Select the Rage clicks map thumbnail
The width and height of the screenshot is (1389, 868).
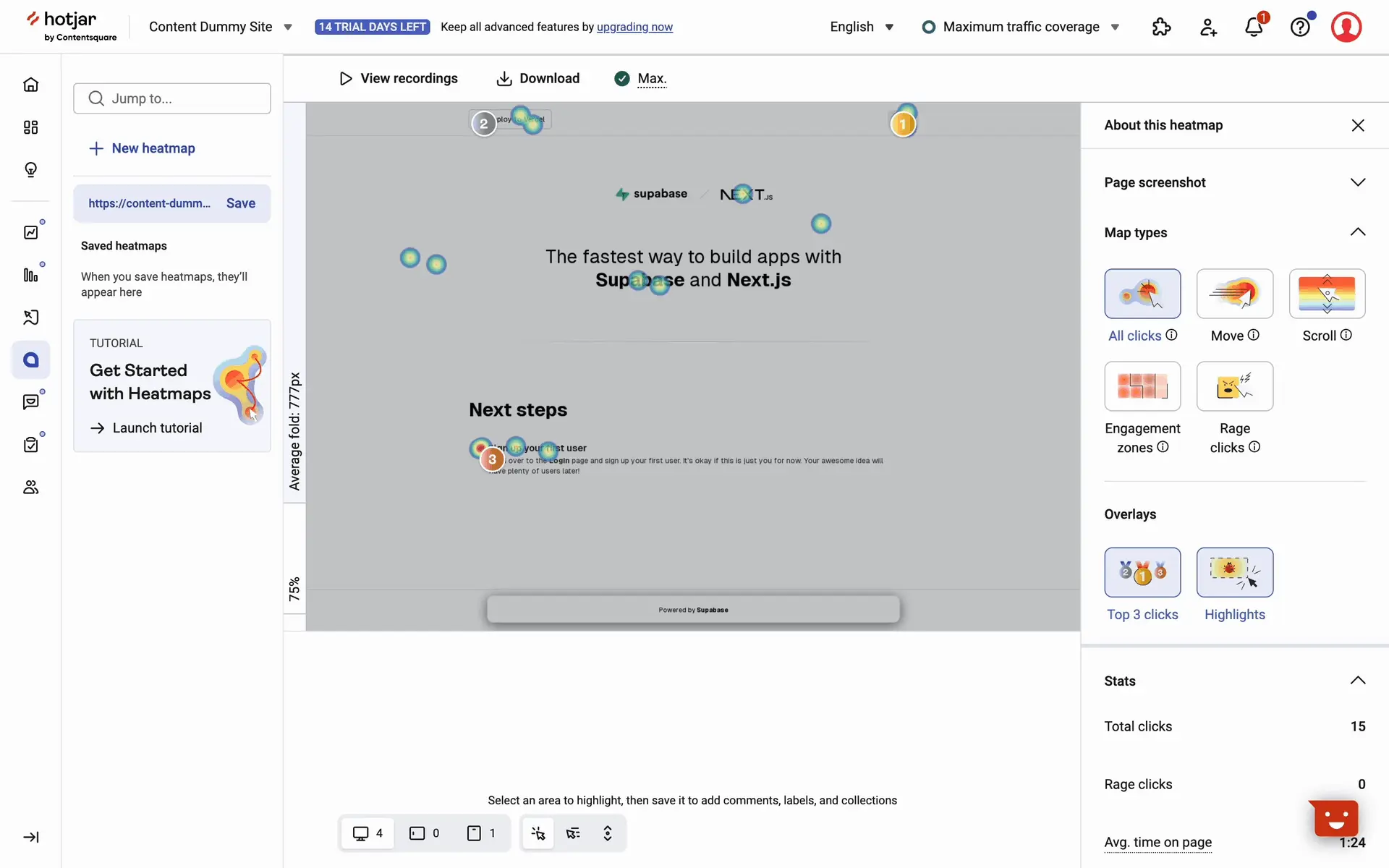[x=1234, y=386]
